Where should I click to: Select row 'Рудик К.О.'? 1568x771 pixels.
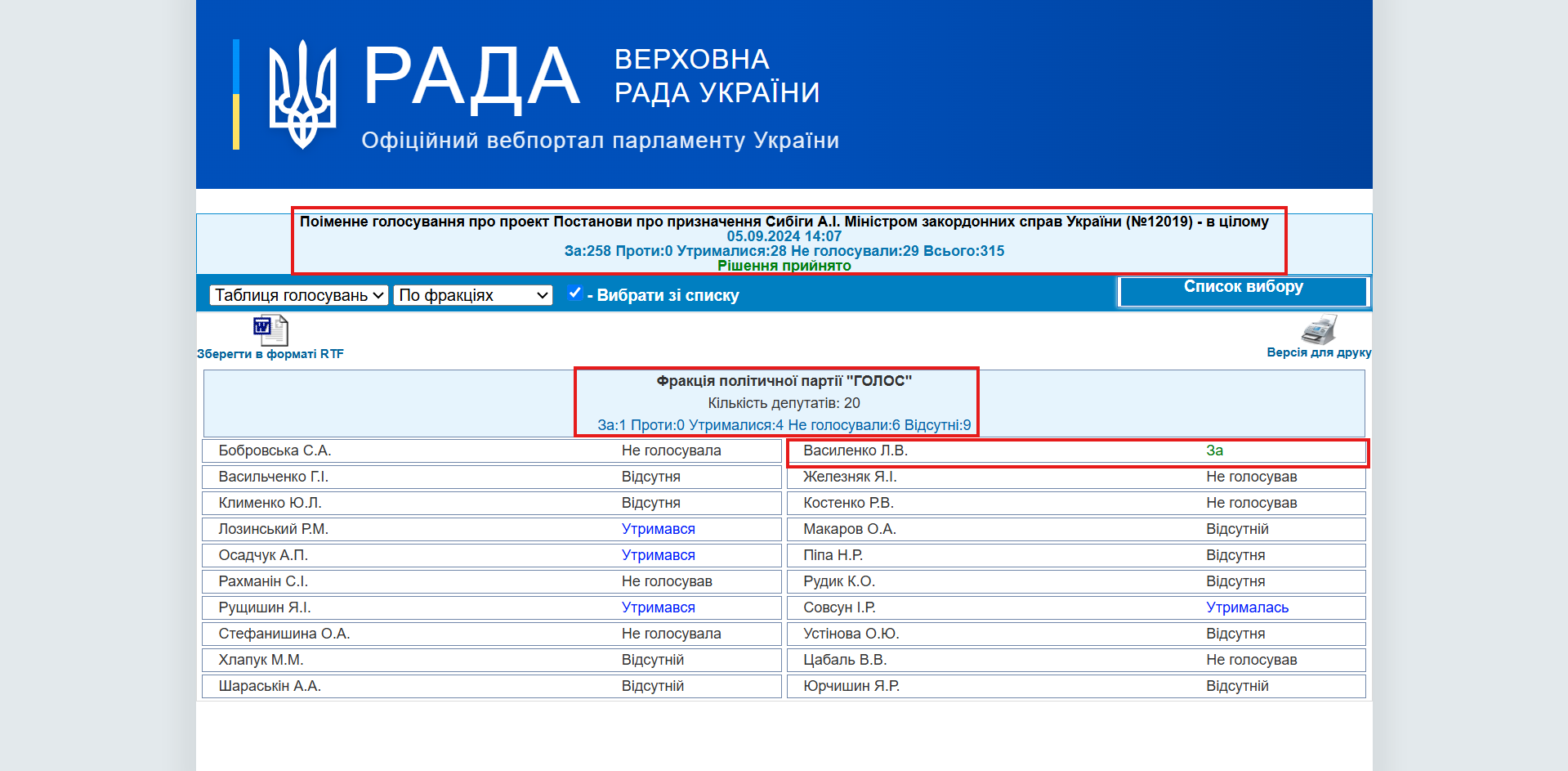click(x=1077, y=581)
